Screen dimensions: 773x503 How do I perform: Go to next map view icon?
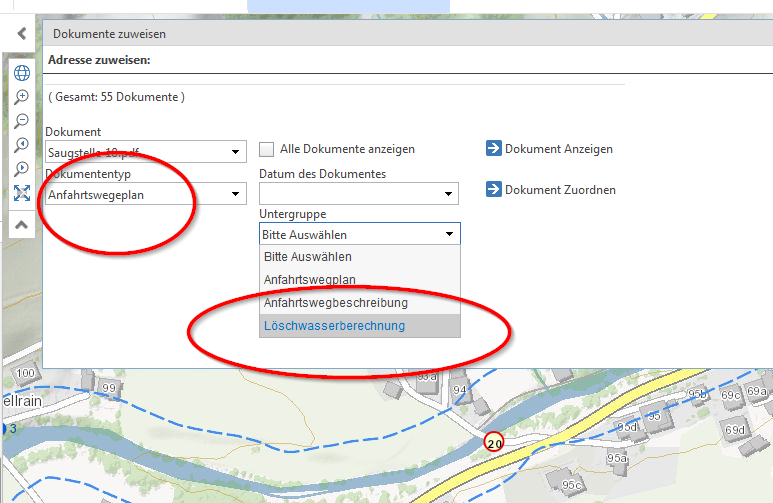[21, 169]
